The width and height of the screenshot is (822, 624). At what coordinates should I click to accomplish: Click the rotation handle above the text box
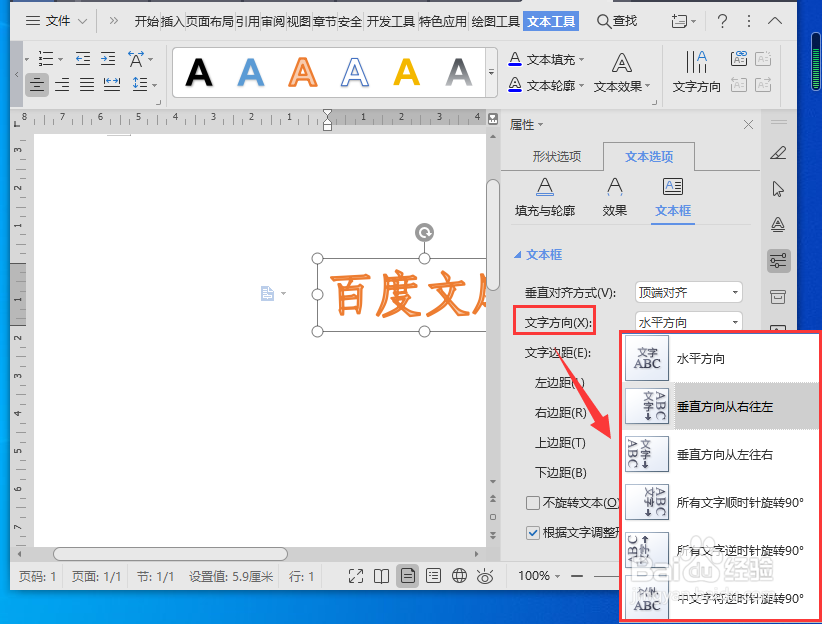(x=424, y=232)
